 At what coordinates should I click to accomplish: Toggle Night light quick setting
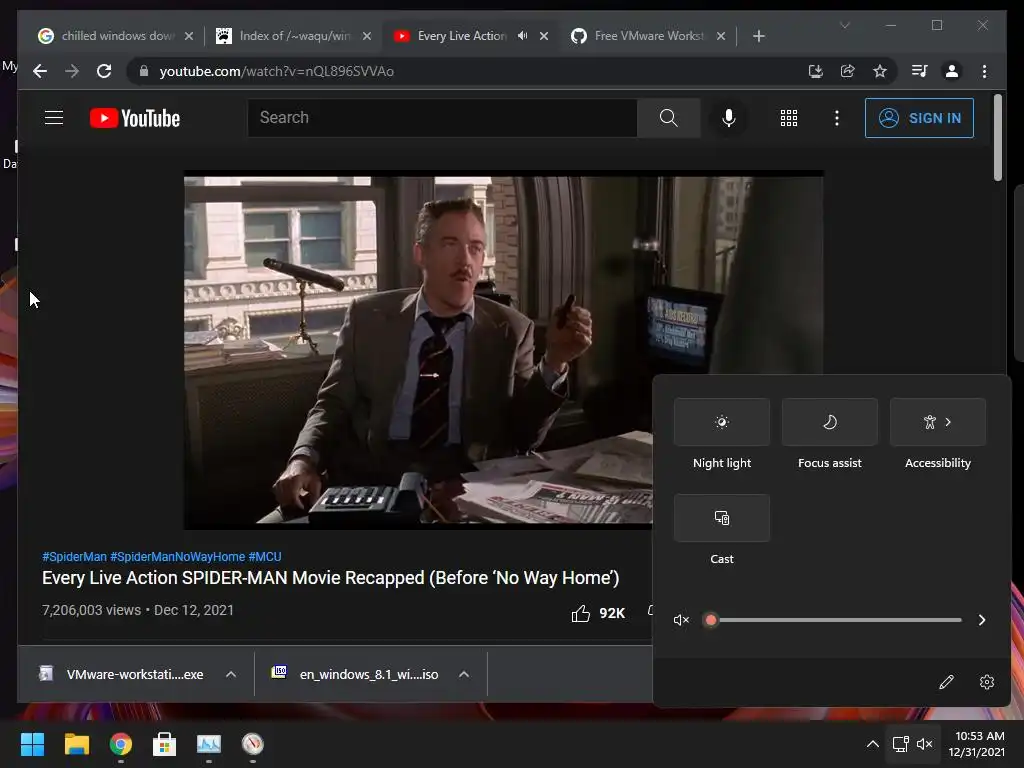tap(722, 422)
